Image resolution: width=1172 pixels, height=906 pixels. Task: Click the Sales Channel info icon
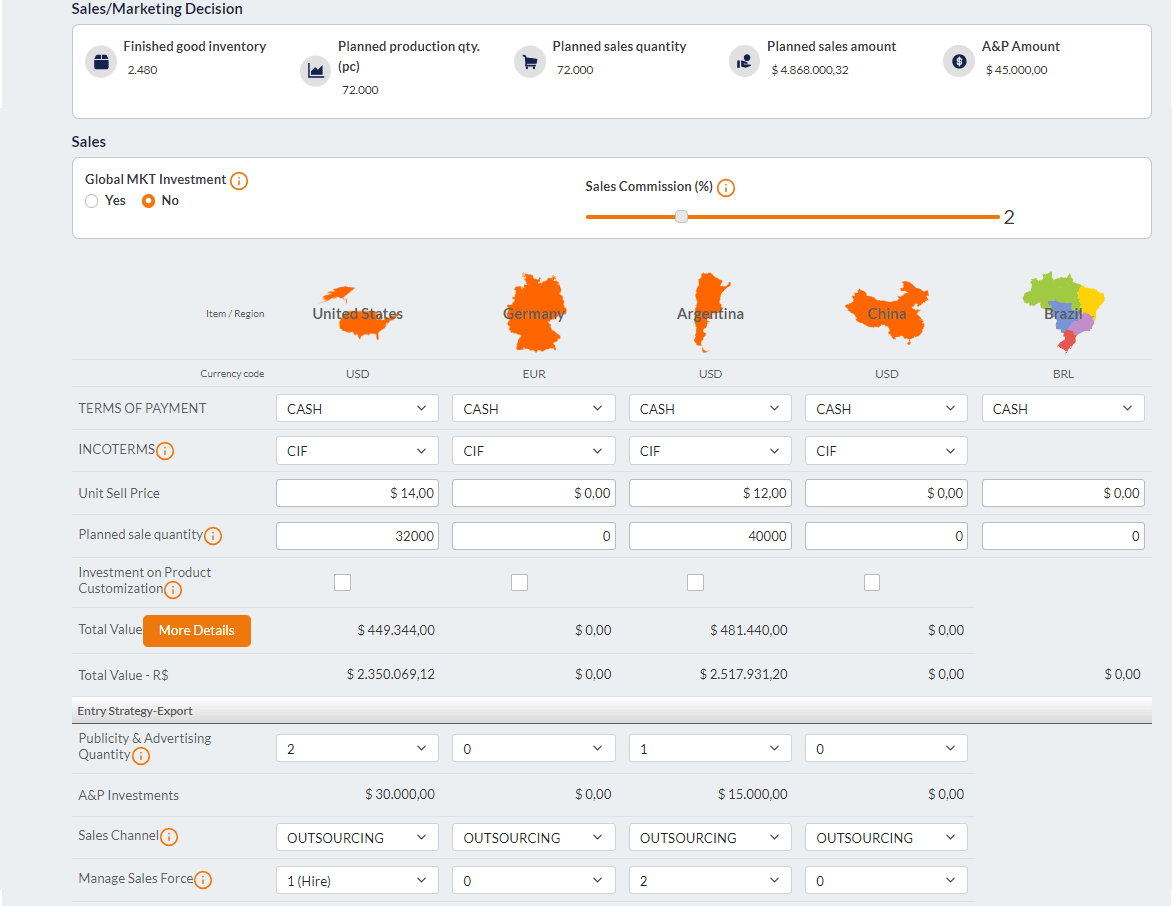coord(169,837)
